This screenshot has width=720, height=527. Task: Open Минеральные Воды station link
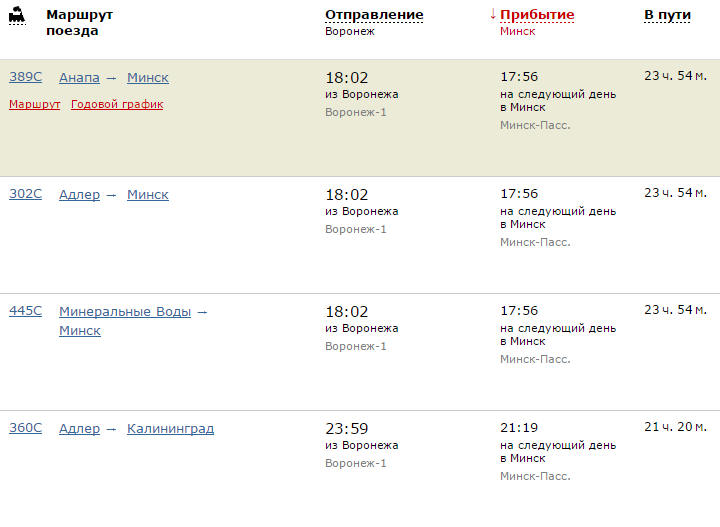coord(124,312)
